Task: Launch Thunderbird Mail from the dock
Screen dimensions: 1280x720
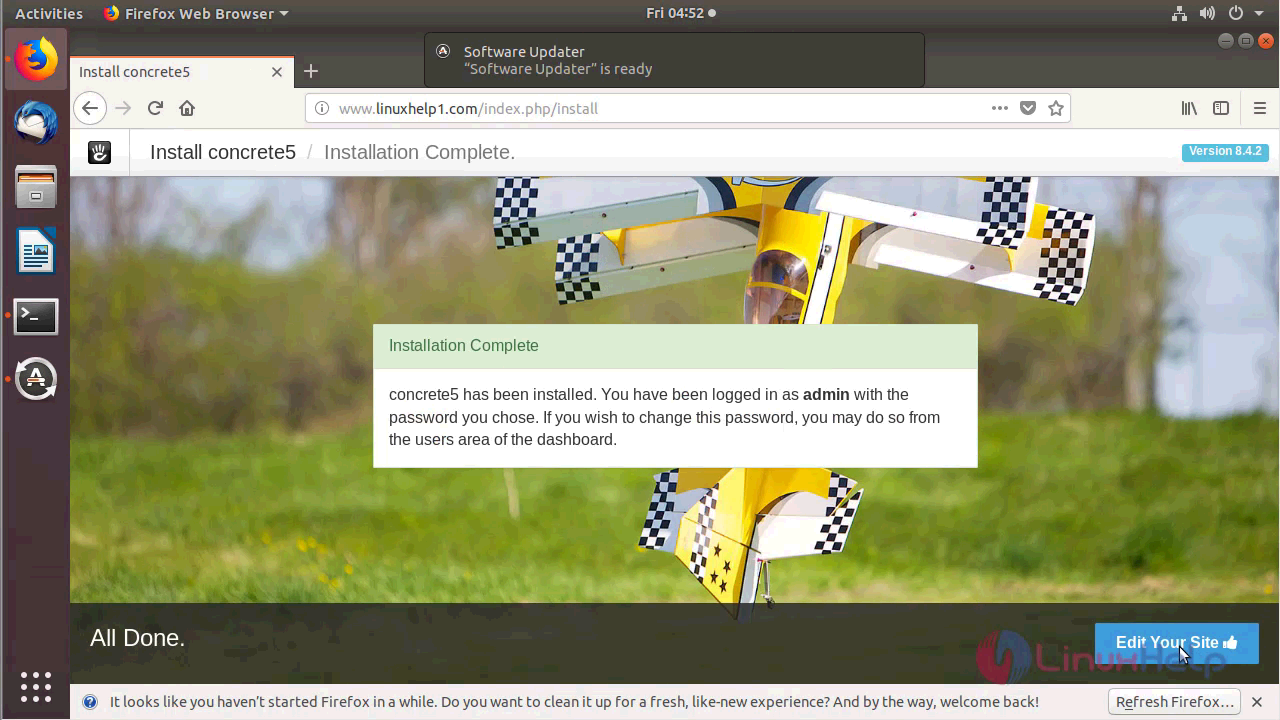Action: pyautogui.click(x=36, y=123)
